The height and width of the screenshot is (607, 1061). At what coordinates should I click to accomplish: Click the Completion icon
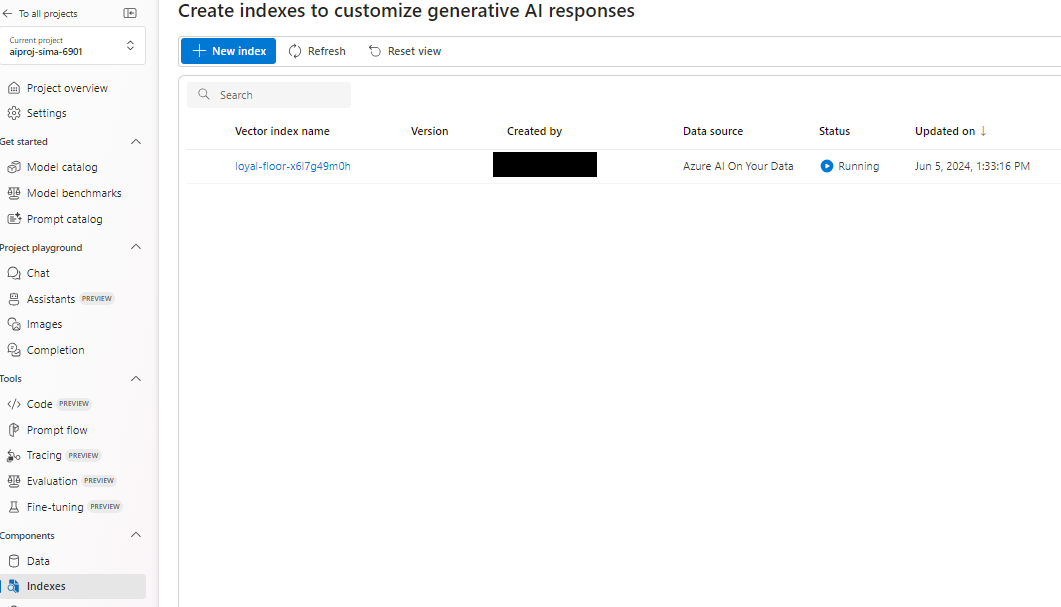14,350
